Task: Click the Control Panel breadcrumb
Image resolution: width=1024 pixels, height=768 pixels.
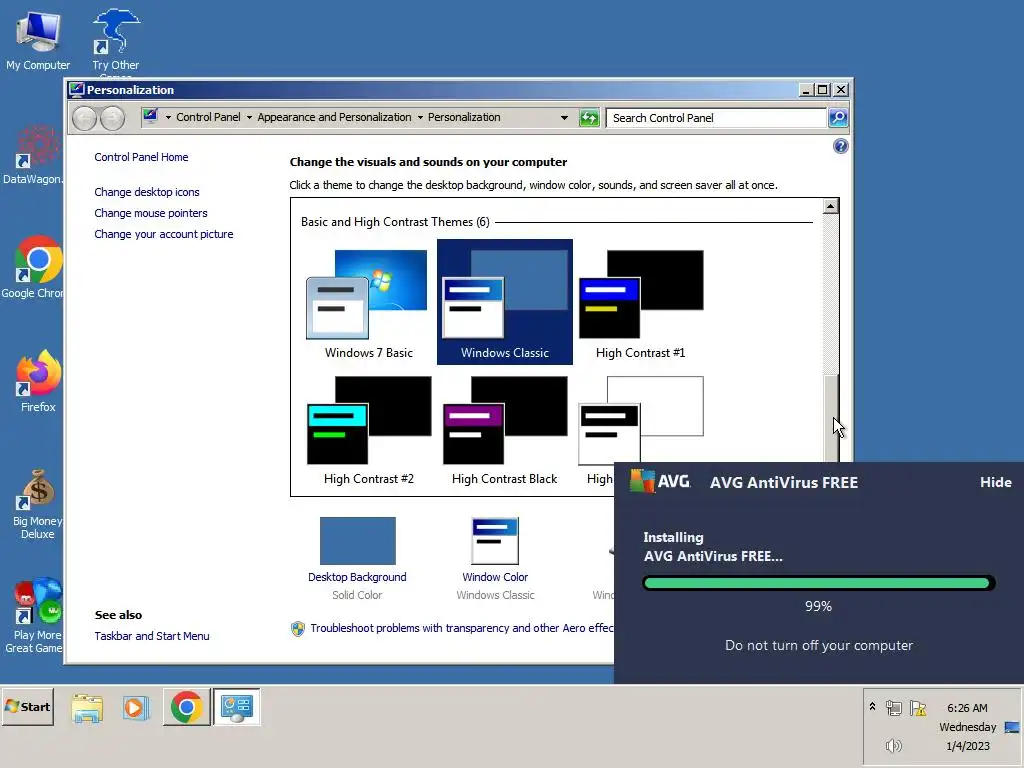Action: pos(208,117)
